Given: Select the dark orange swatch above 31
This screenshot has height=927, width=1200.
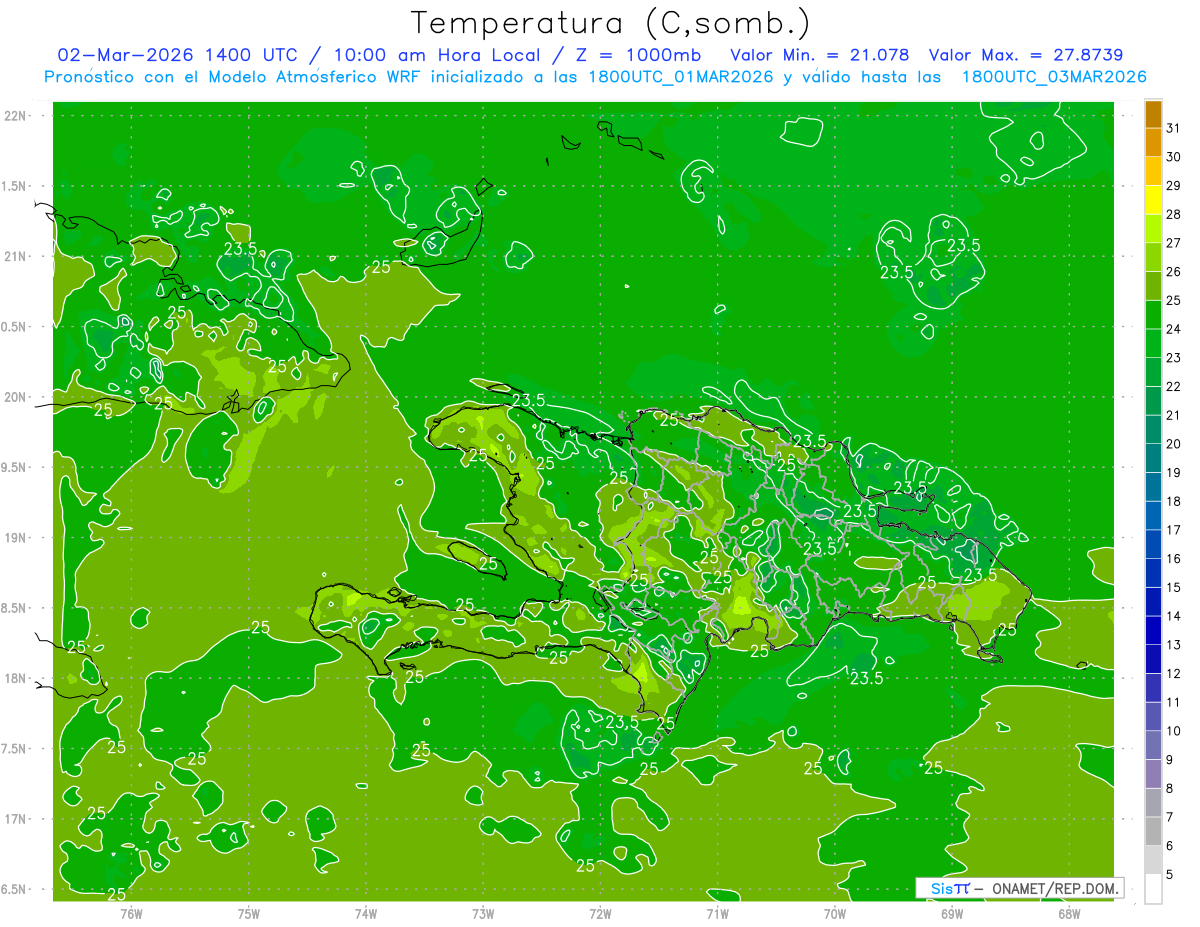Looking at the screenshot, I should 1153,114.
